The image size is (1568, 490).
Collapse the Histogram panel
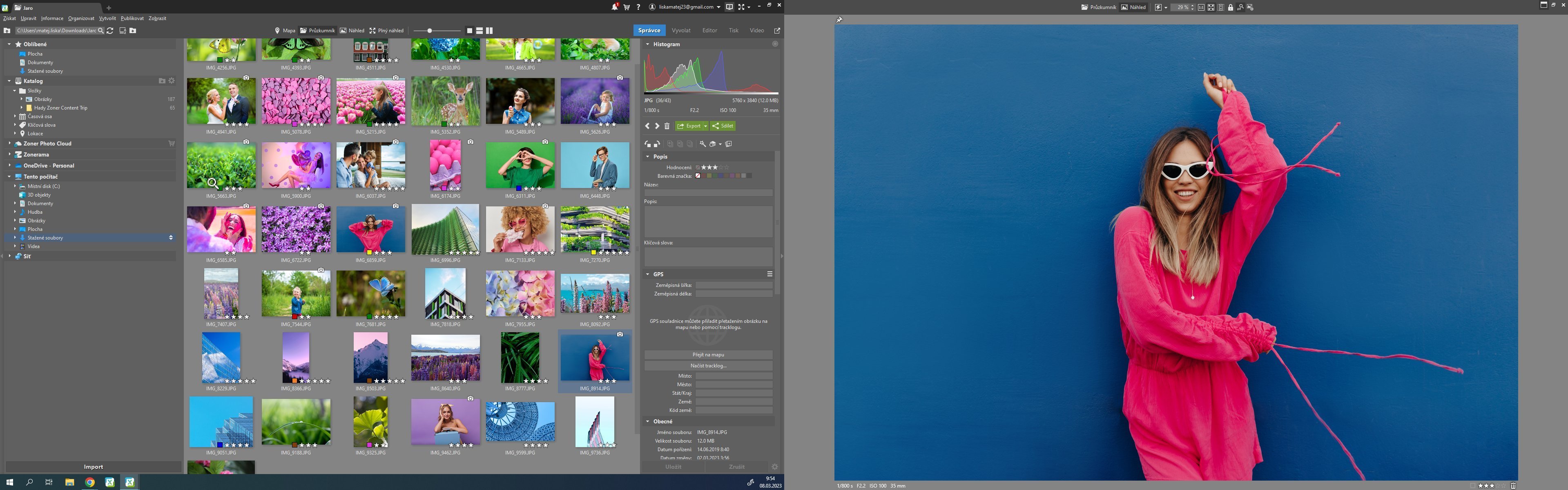(648, 45)
